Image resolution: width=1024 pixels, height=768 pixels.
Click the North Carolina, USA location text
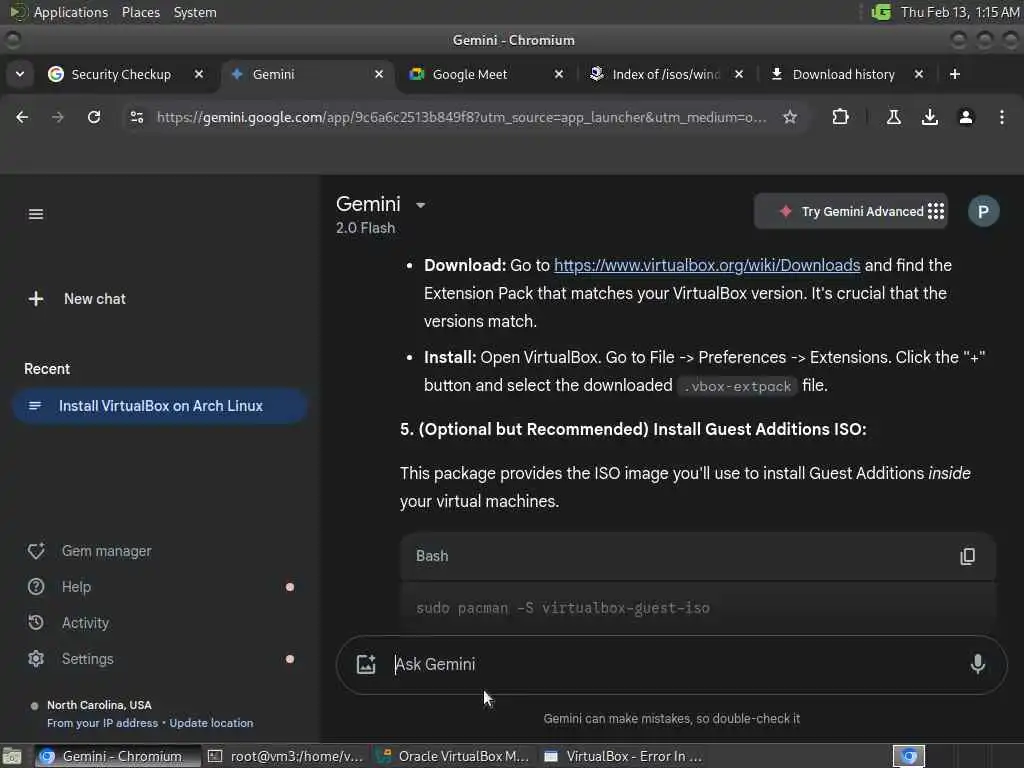[99, 705]
